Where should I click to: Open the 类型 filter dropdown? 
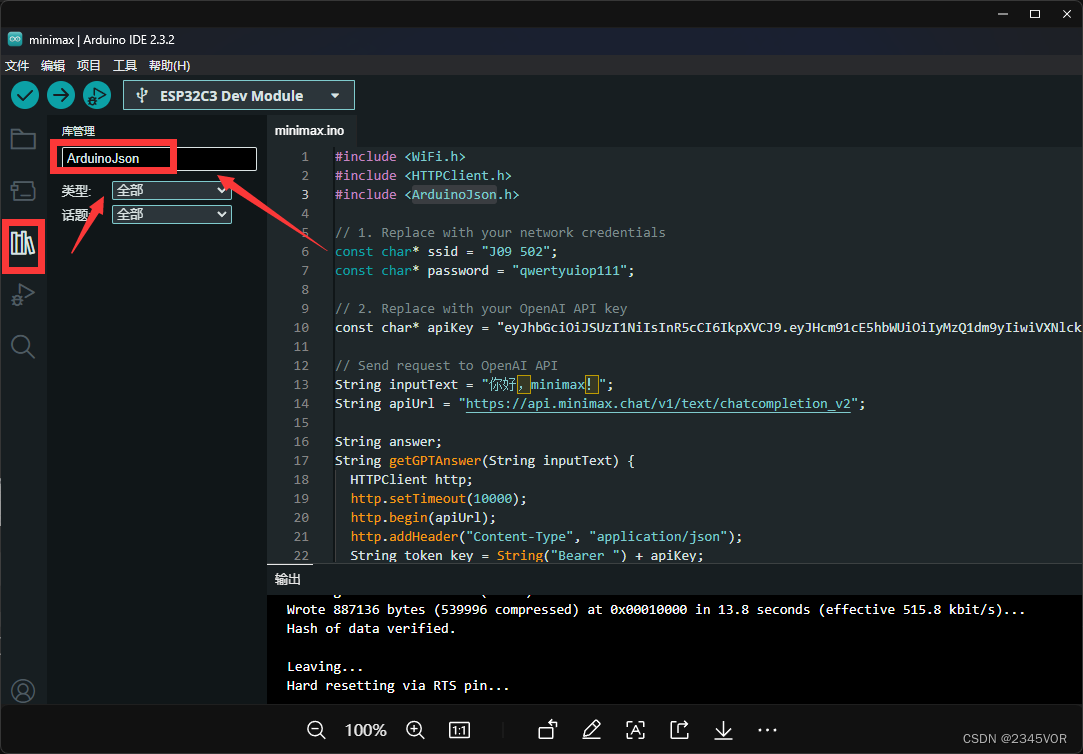click(x=171, y=190)
